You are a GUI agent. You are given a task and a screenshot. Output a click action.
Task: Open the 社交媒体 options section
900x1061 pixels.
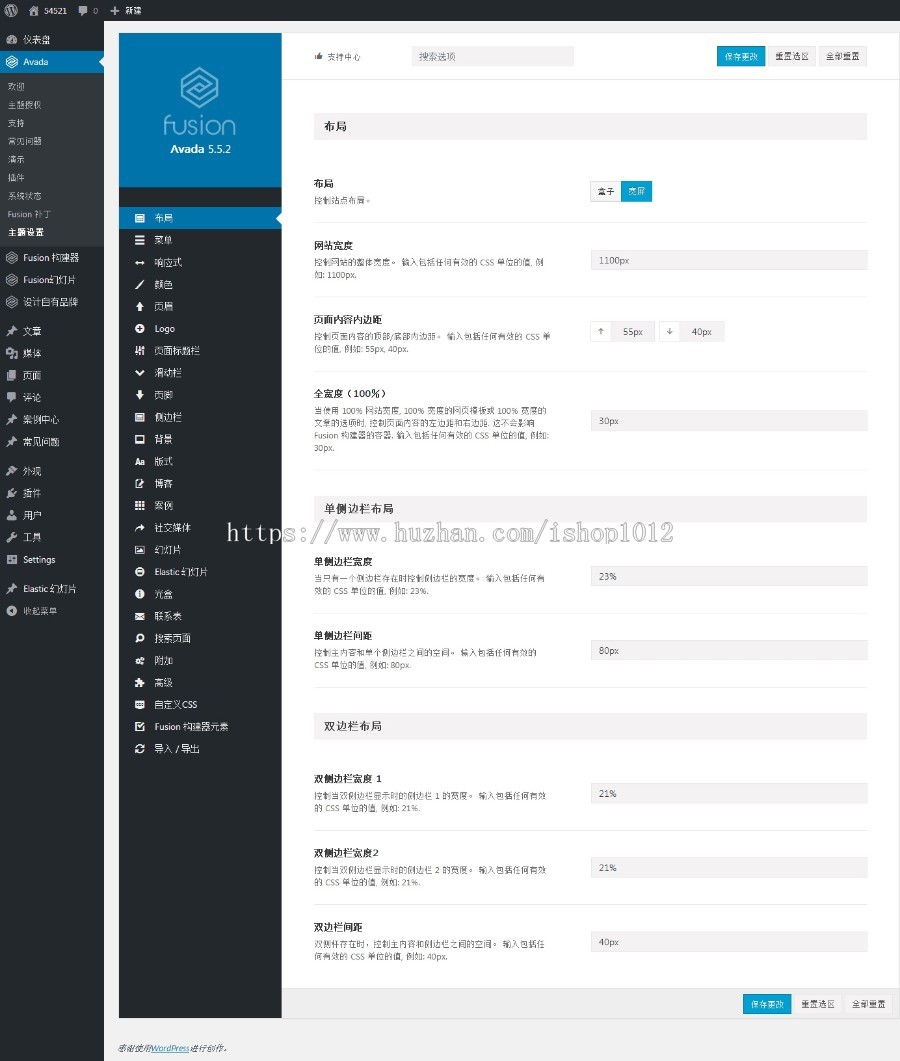pyautogui.click(x=200, y=528)
